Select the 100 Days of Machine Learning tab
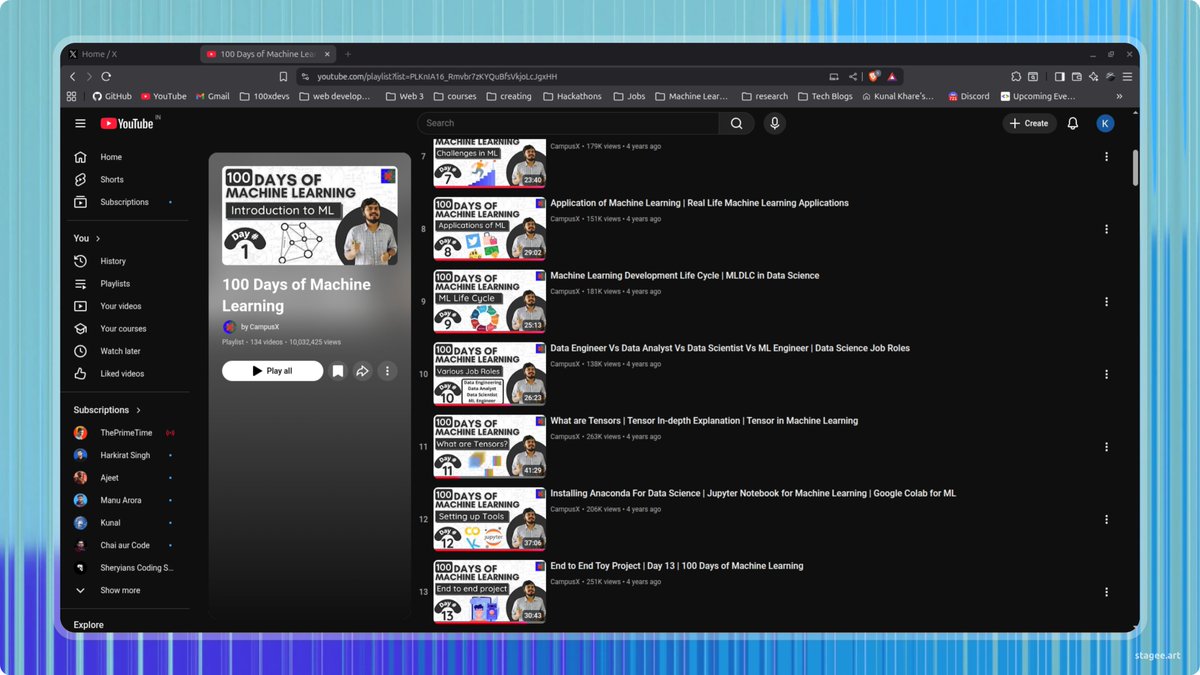Image resolution: width=1200 pixels, height=675 pixels. pyautogui.click(x=268, y=54)
